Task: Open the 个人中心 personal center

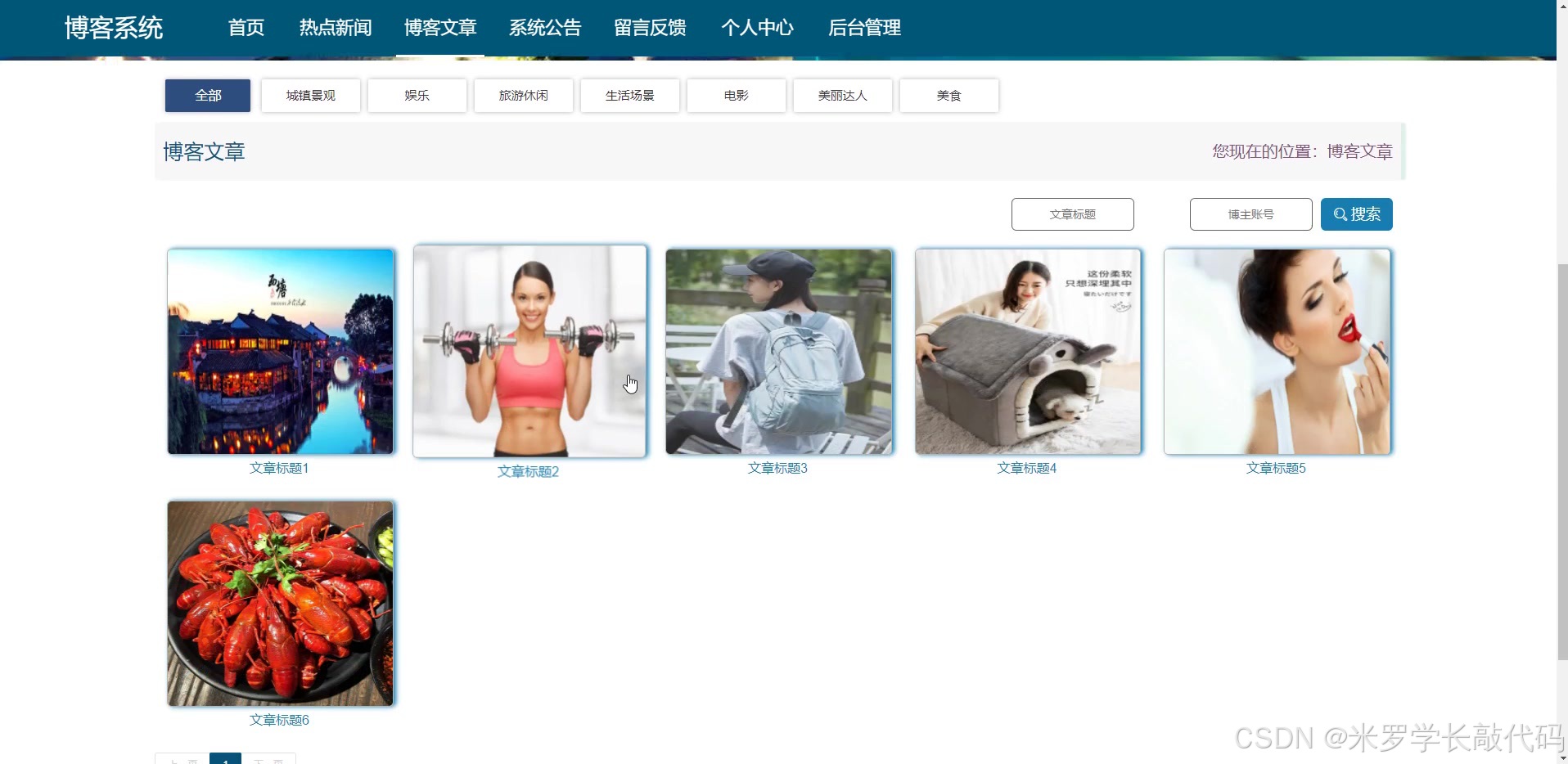Action: pos(757,27)
